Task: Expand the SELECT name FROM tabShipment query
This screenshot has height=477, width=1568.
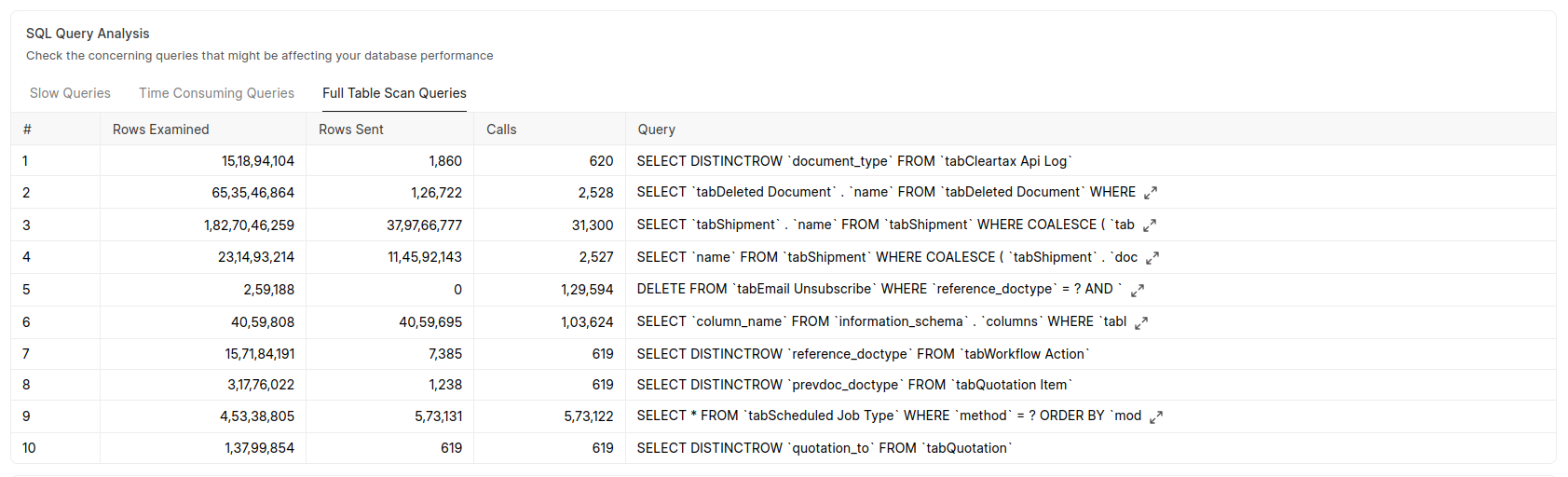Action: coord(1152,258)
